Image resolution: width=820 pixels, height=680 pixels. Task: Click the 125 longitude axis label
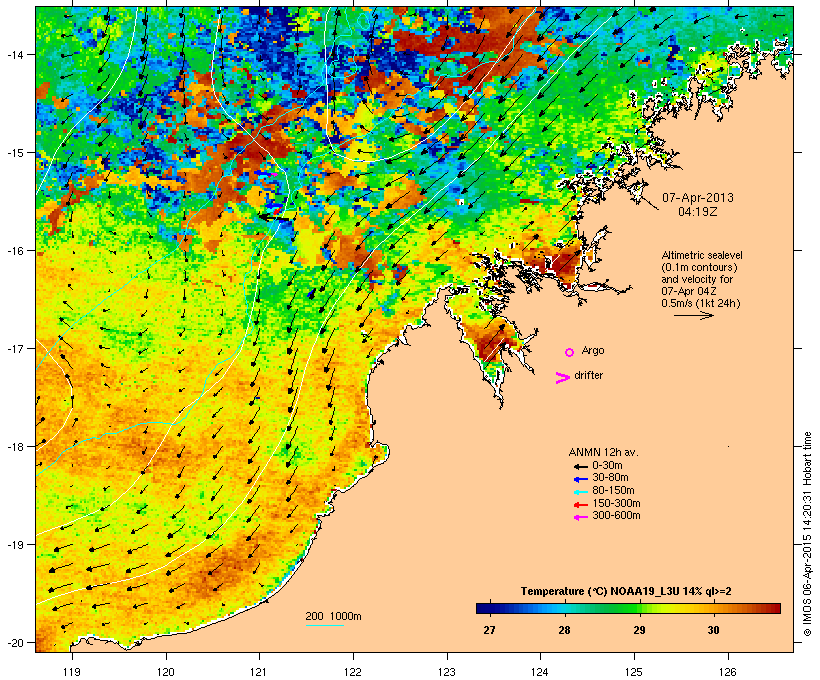(x=634, y=672)
